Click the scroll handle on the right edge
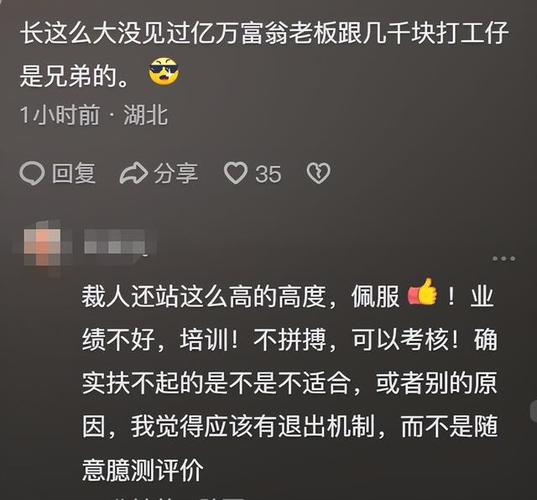Viewport: 537px width, 500px height. click(x=534, y=411)
